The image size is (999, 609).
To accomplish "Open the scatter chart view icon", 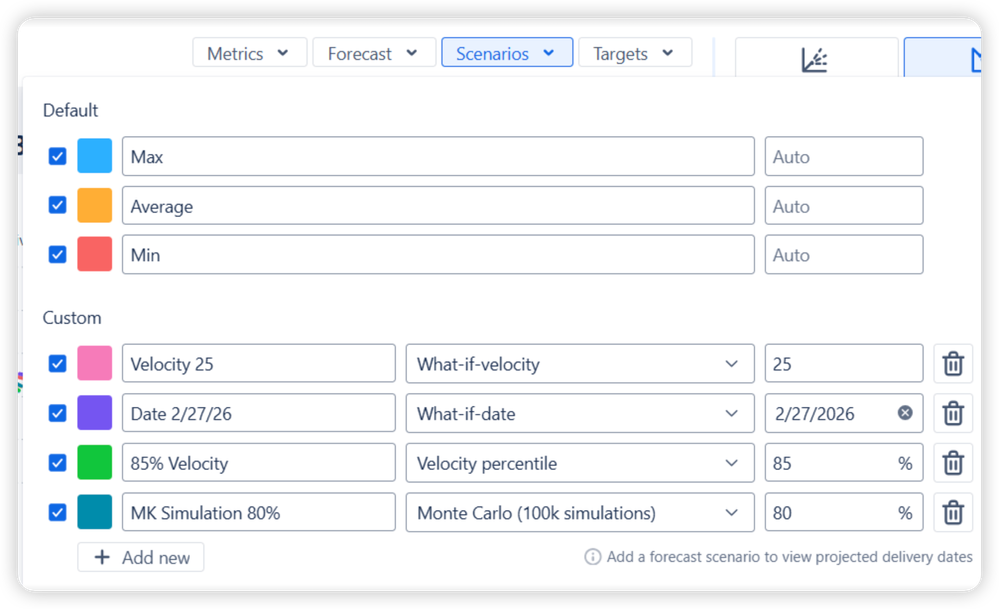I will [815, 58].
